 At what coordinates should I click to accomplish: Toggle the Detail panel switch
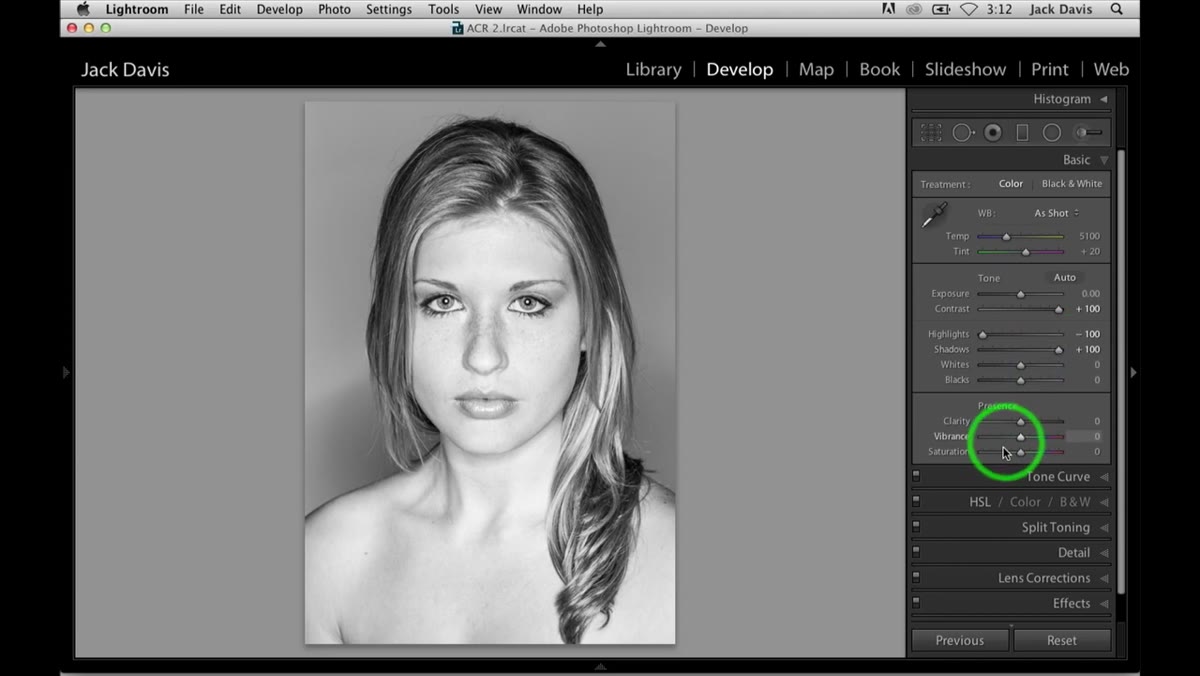(x=916, y=552)
